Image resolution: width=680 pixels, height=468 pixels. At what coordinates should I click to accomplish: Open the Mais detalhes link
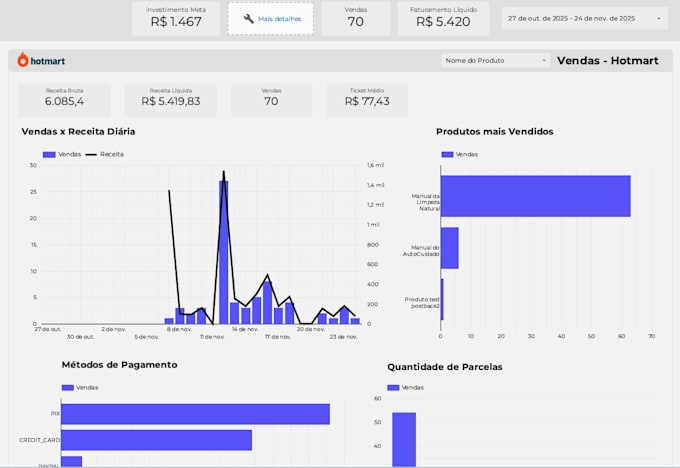coord(279,19)
